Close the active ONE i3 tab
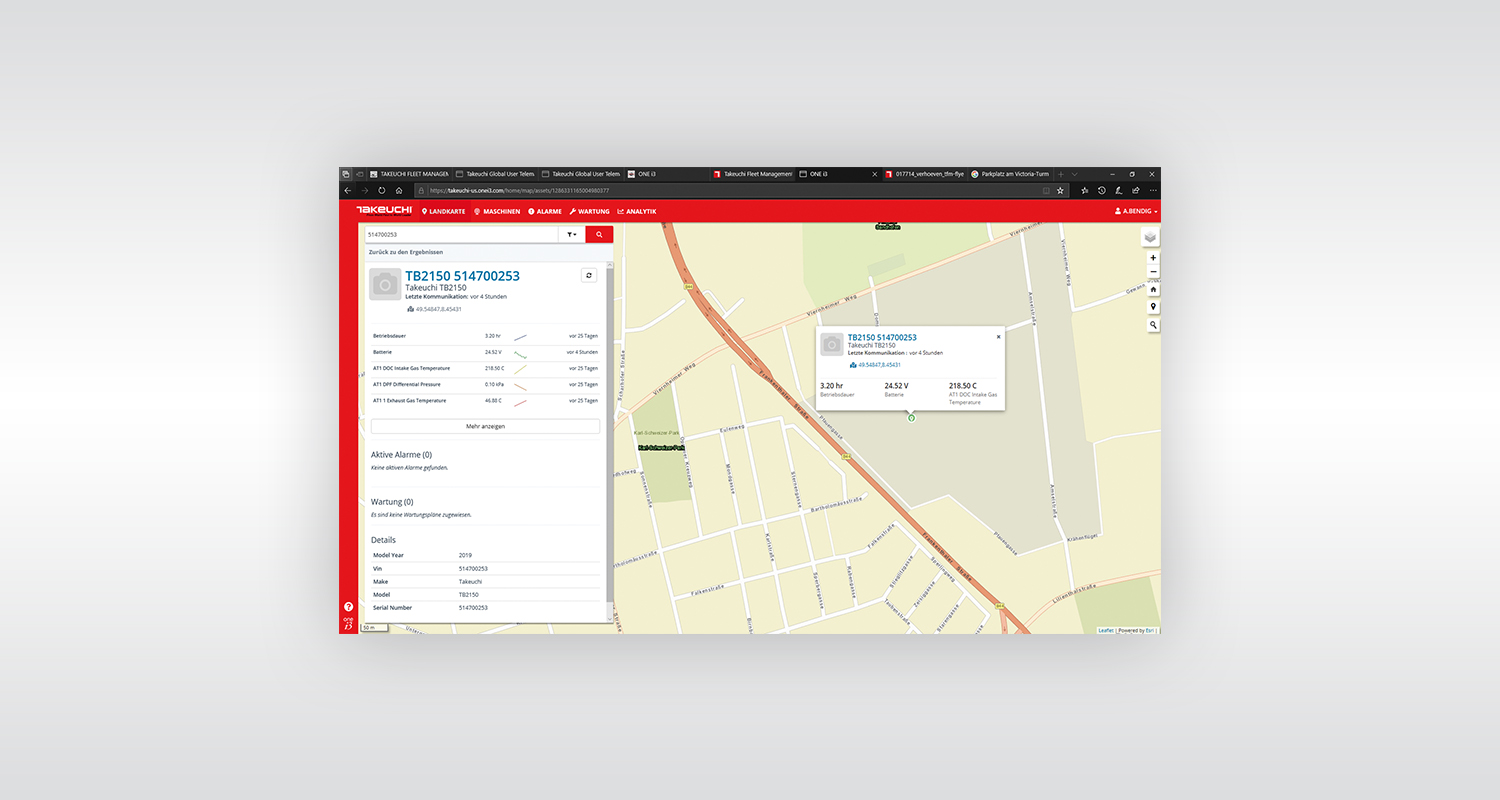The height and width of the screenshot is (800, 1500). tap(873, 174)
